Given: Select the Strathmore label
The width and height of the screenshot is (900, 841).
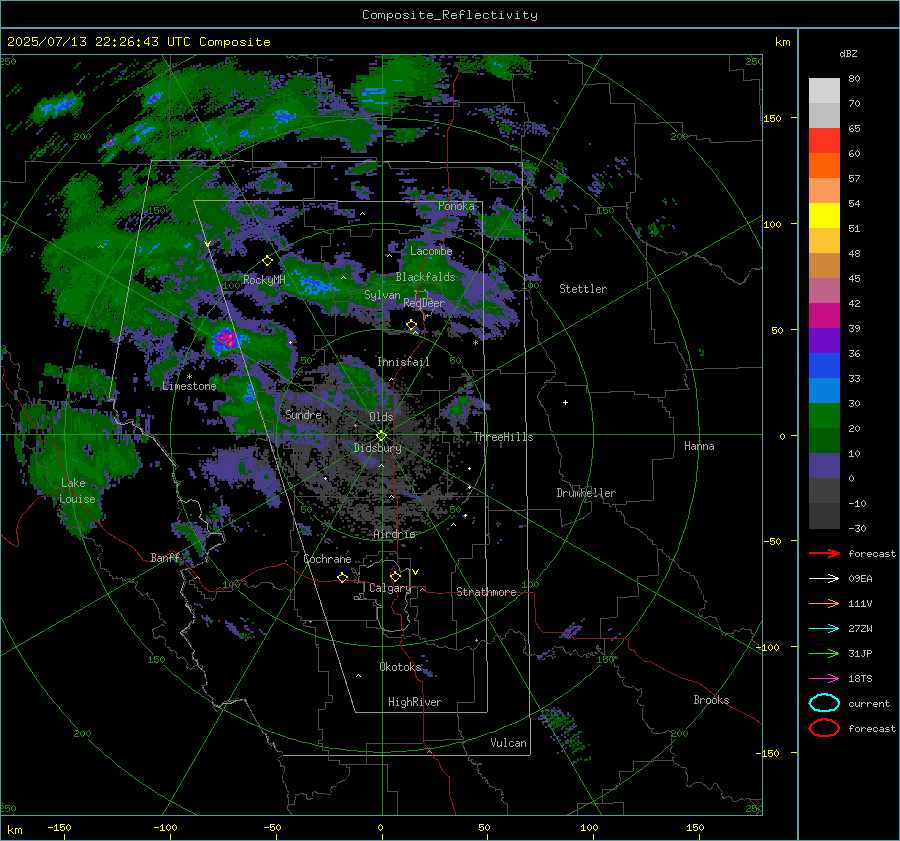Looking at the screenshot, I should click(x=486, y=592).
